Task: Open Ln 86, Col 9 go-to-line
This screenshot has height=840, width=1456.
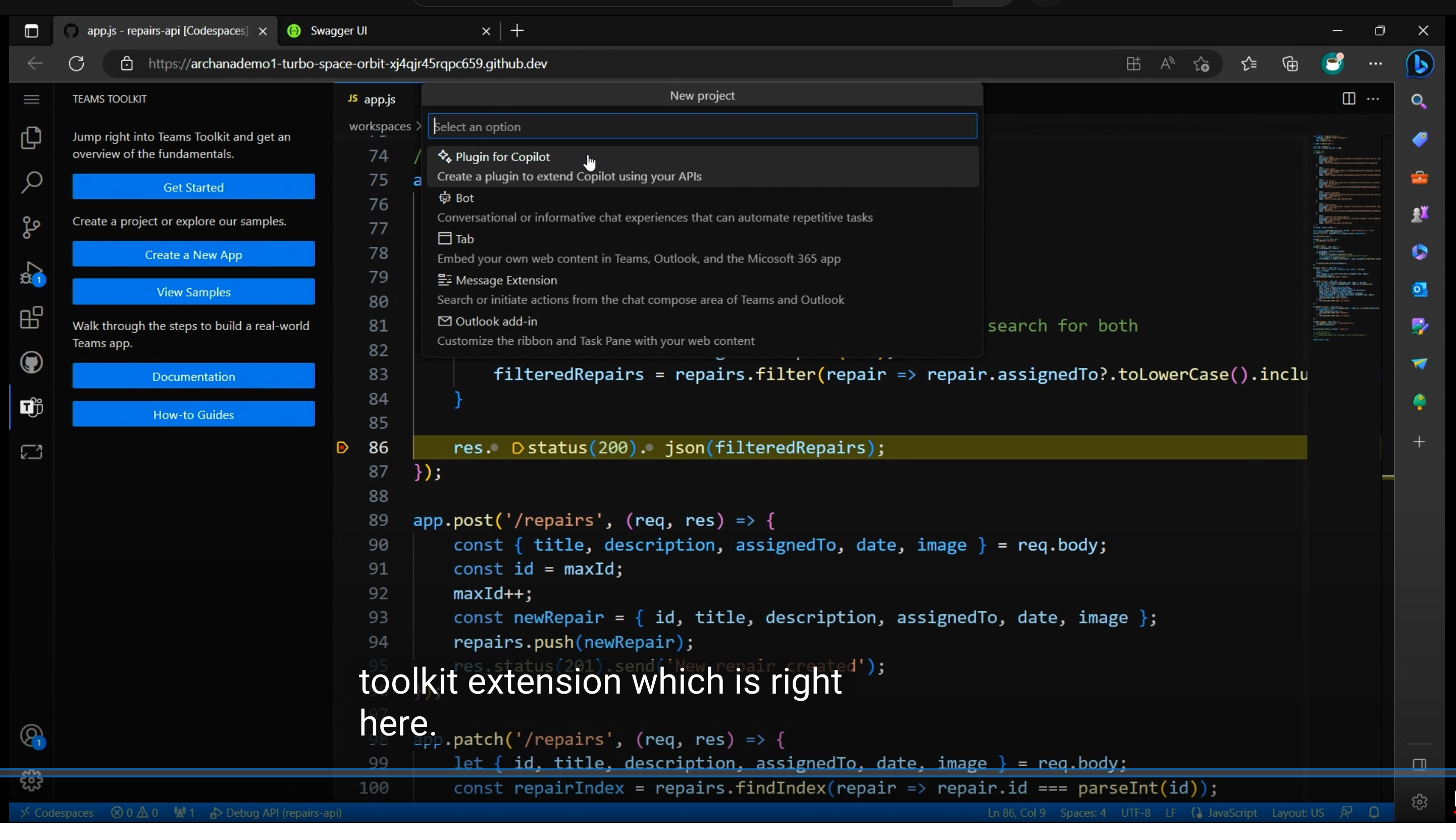Action: (1016, 813)
